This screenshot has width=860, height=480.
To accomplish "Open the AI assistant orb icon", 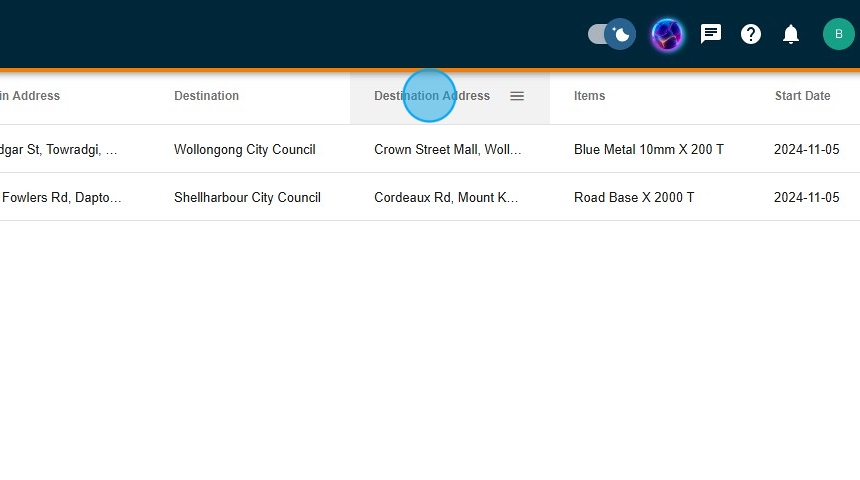I will pos(667,35).
